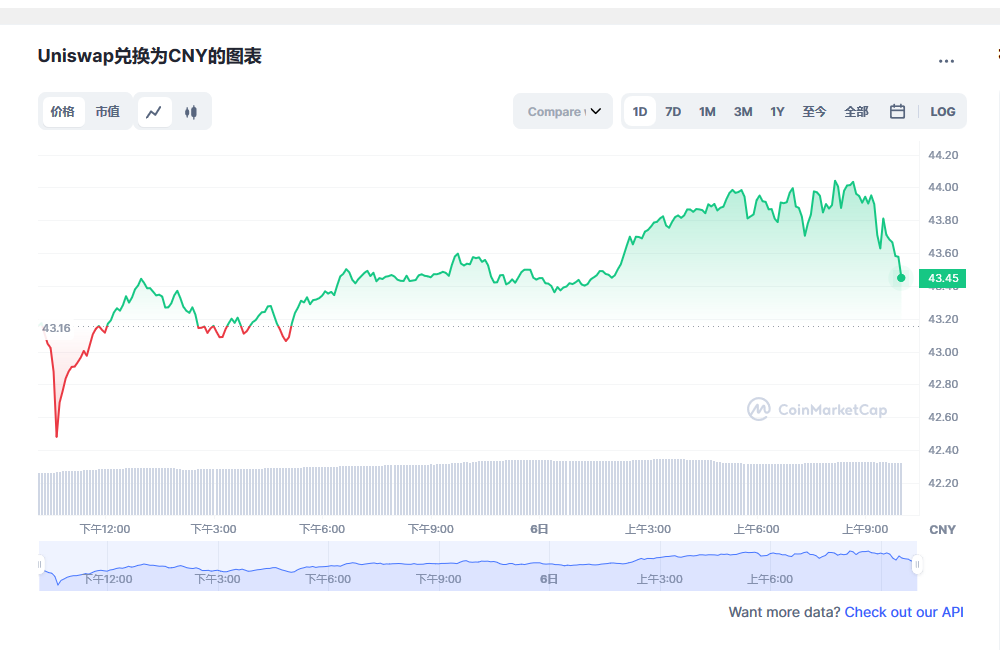This screenshot has height=650, width=1000.
Task: Click the 上午6:00 main chart axis label
Action: 756,529
